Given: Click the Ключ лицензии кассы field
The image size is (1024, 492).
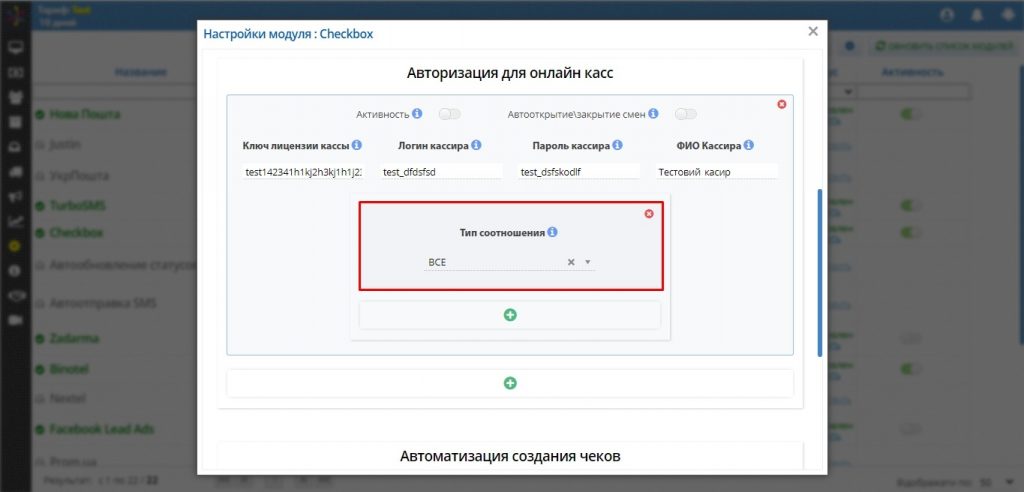Looking at the screenshot, I should click(x=302, y=172).
